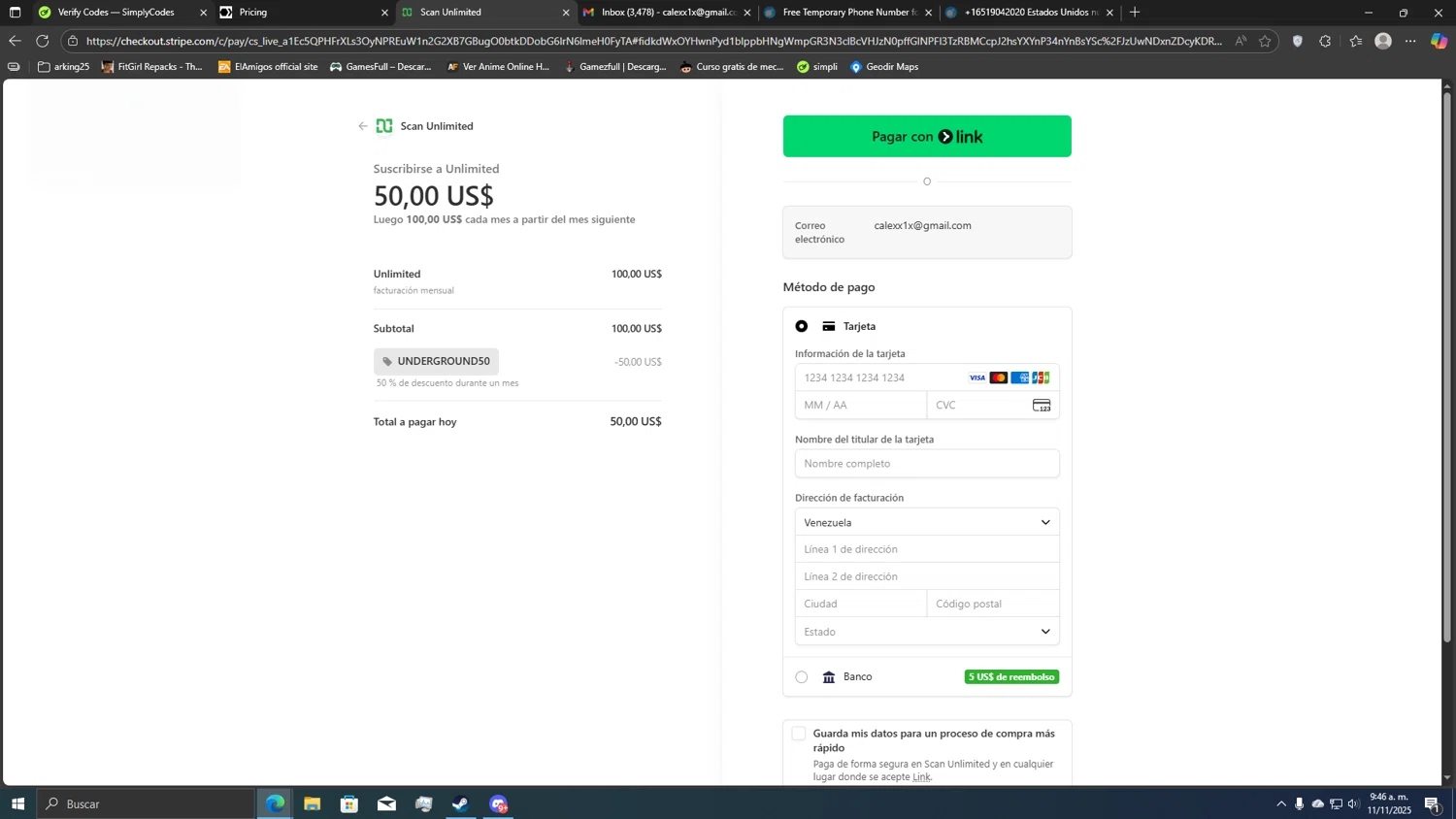Viewport: 1456px width, 819px height.
Task: Open GamesFull bookmark
Action: pyautogui.click(x=381, y=67)
